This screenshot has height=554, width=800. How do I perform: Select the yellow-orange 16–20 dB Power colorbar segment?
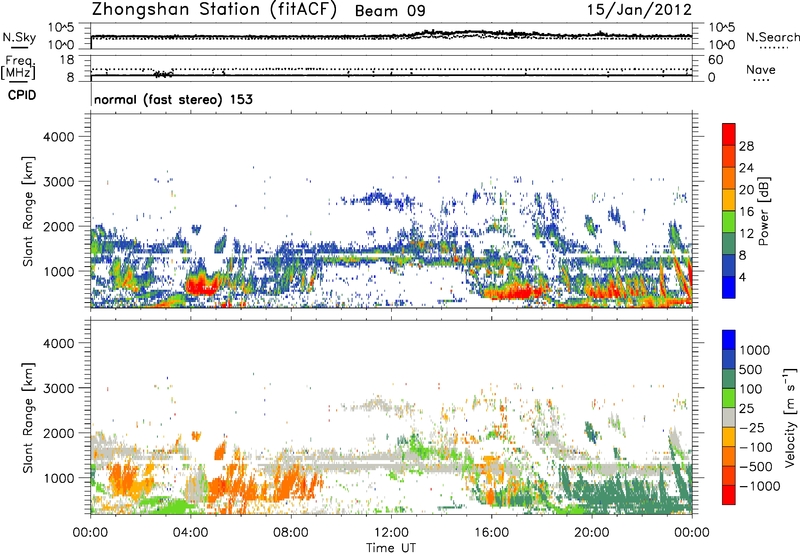pos(729,200)
